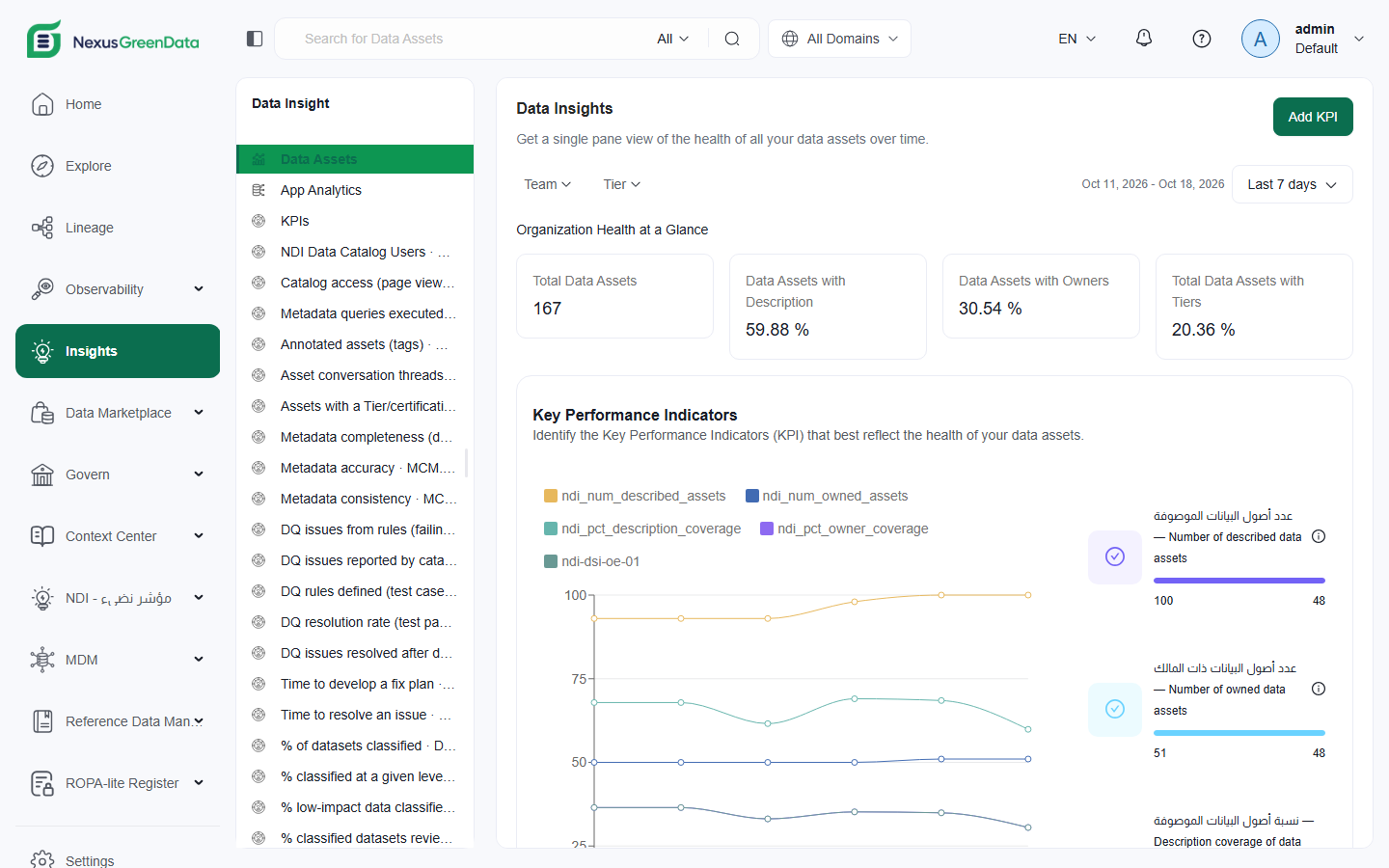Open Explore using the compass icon

42,166
